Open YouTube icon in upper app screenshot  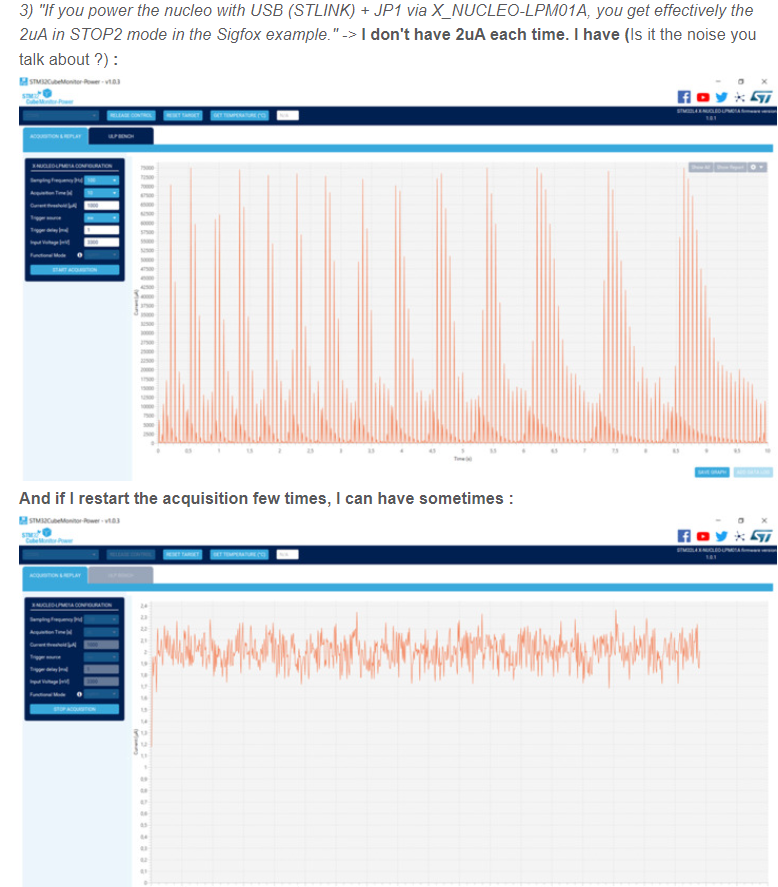703,97
